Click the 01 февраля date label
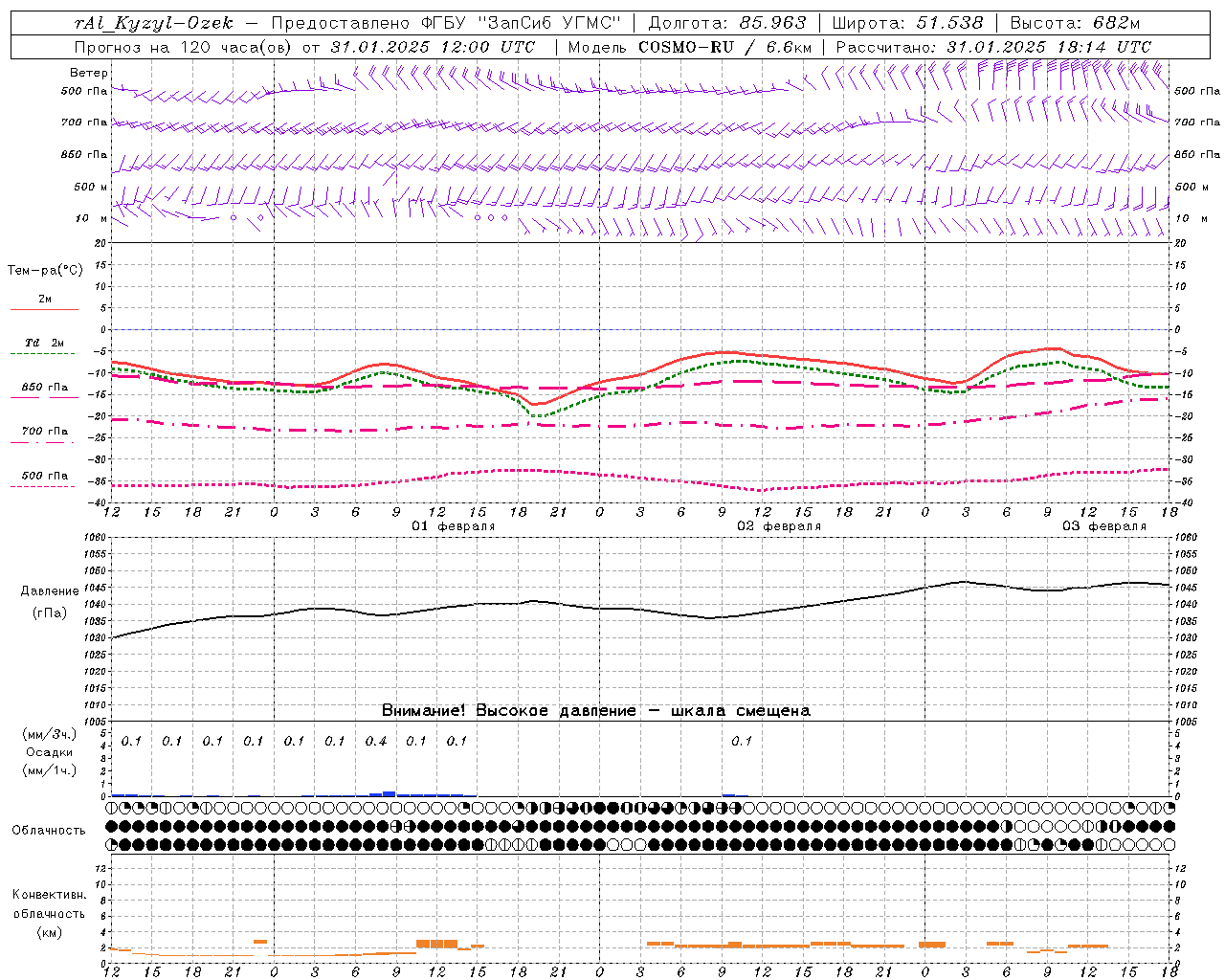The image size is (1225, 980). (x=454, y=526)
